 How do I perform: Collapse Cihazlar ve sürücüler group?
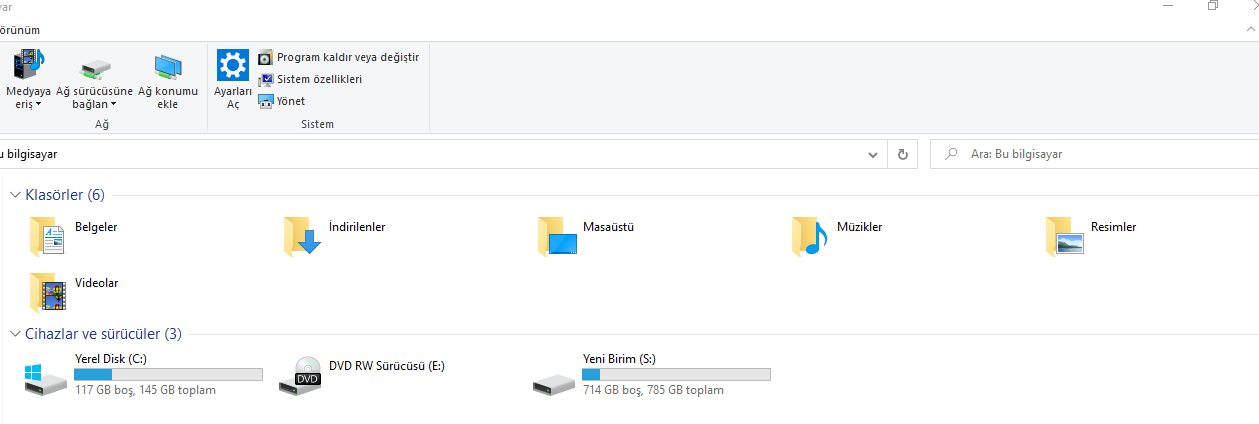click(x=15, y=334)
